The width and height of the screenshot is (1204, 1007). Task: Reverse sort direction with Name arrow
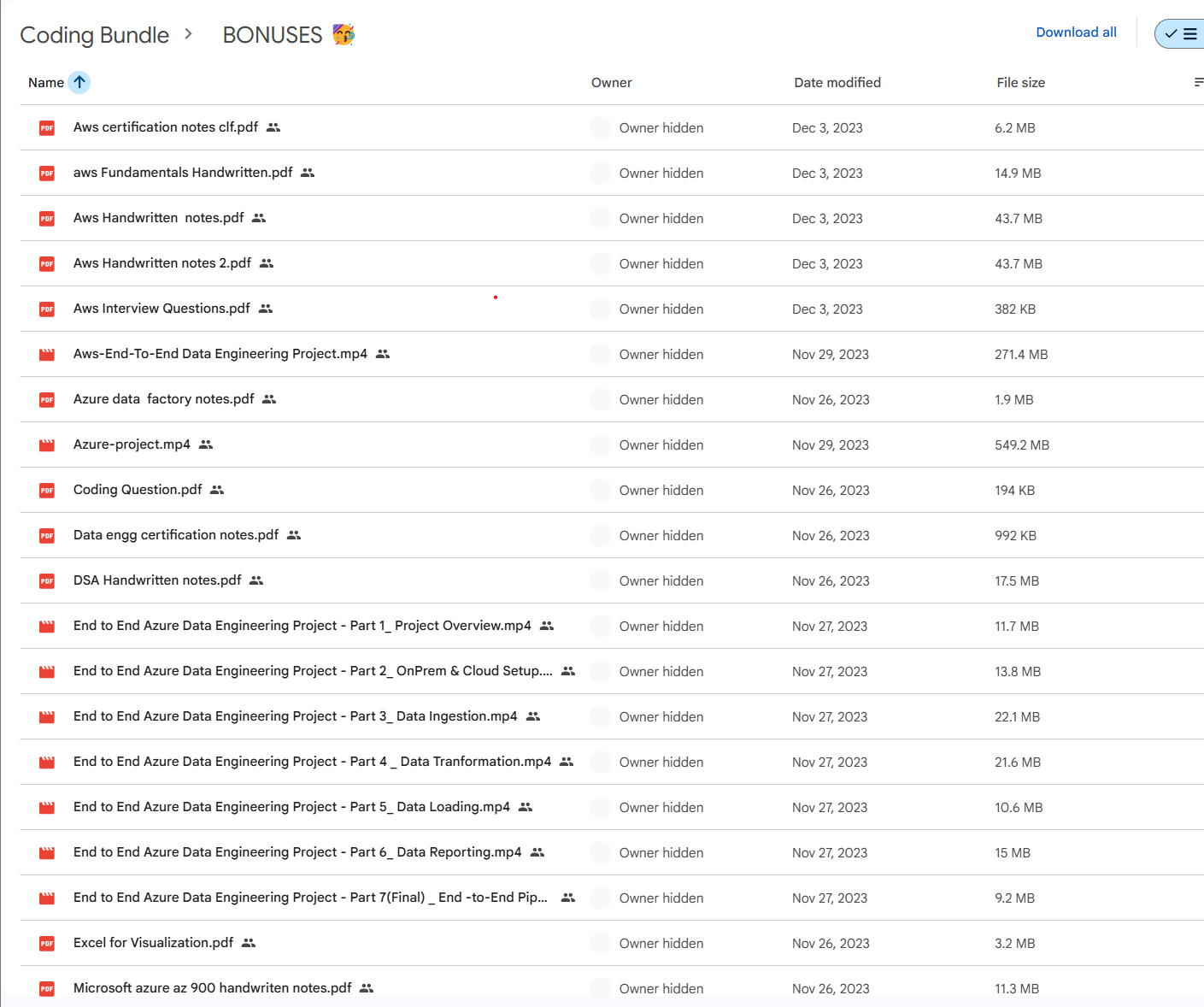tap(79, 82)
